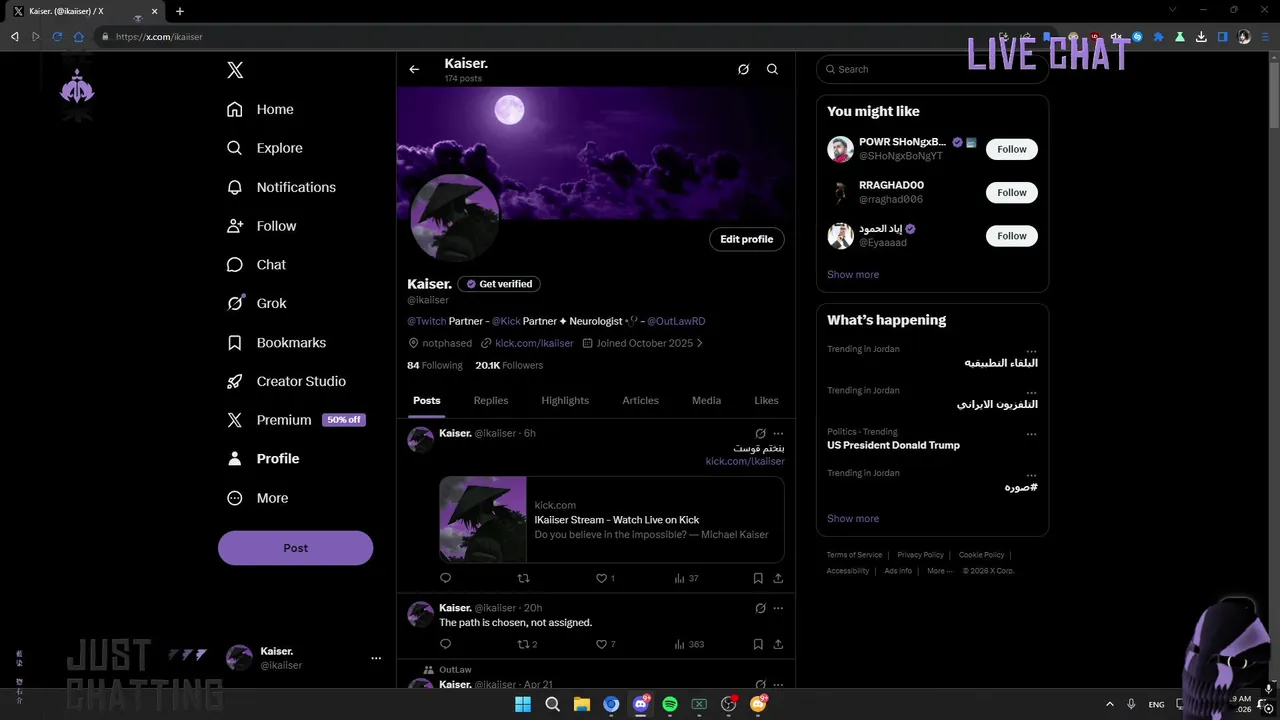Open Discord from the taskbar
Image resolution: width=1280 pixels, height=720 pixels.
point(641,704)
